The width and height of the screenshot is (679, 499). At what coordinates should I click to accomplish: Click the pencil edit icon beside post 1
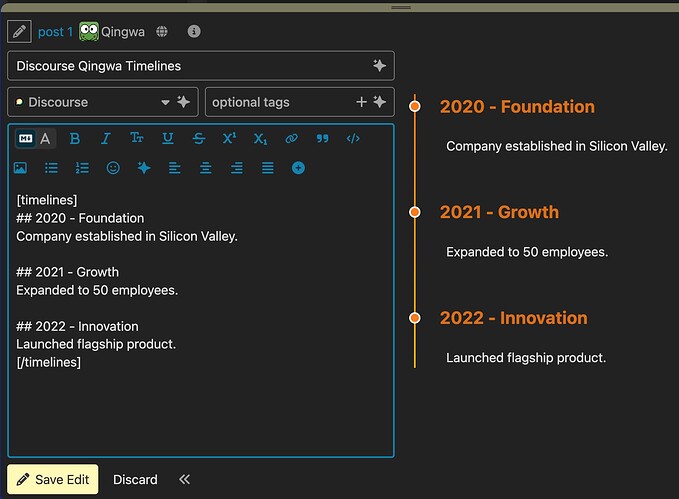click(x=19, y=32)
